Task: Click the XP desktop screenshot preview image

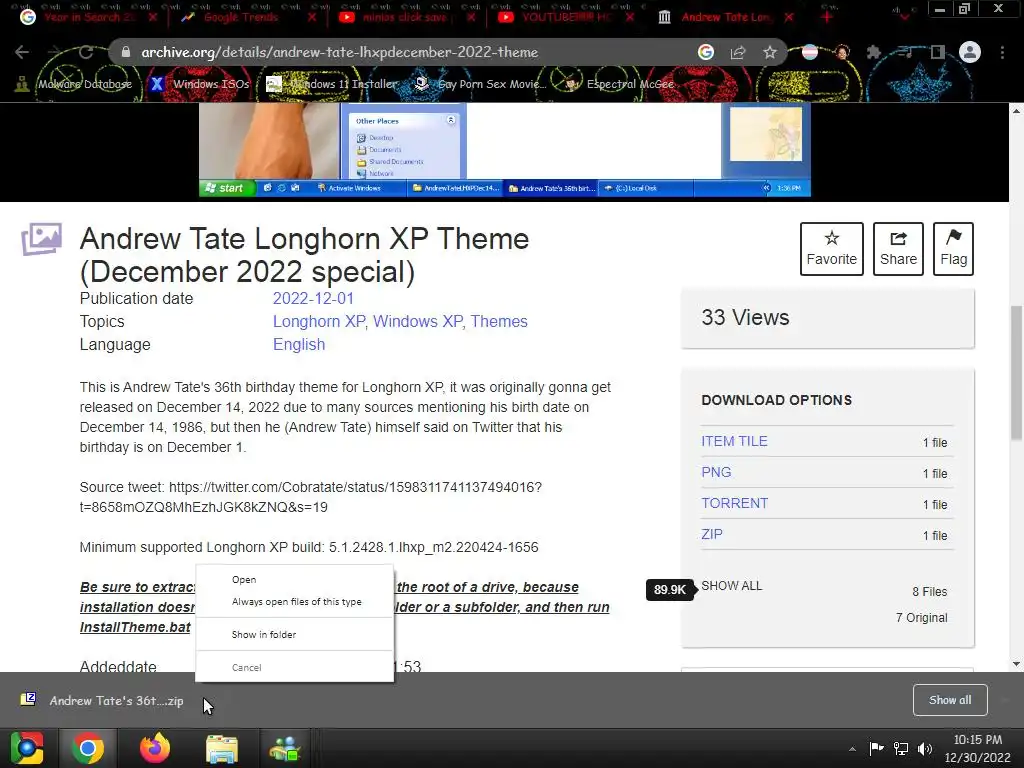Action: pos(505,150)
